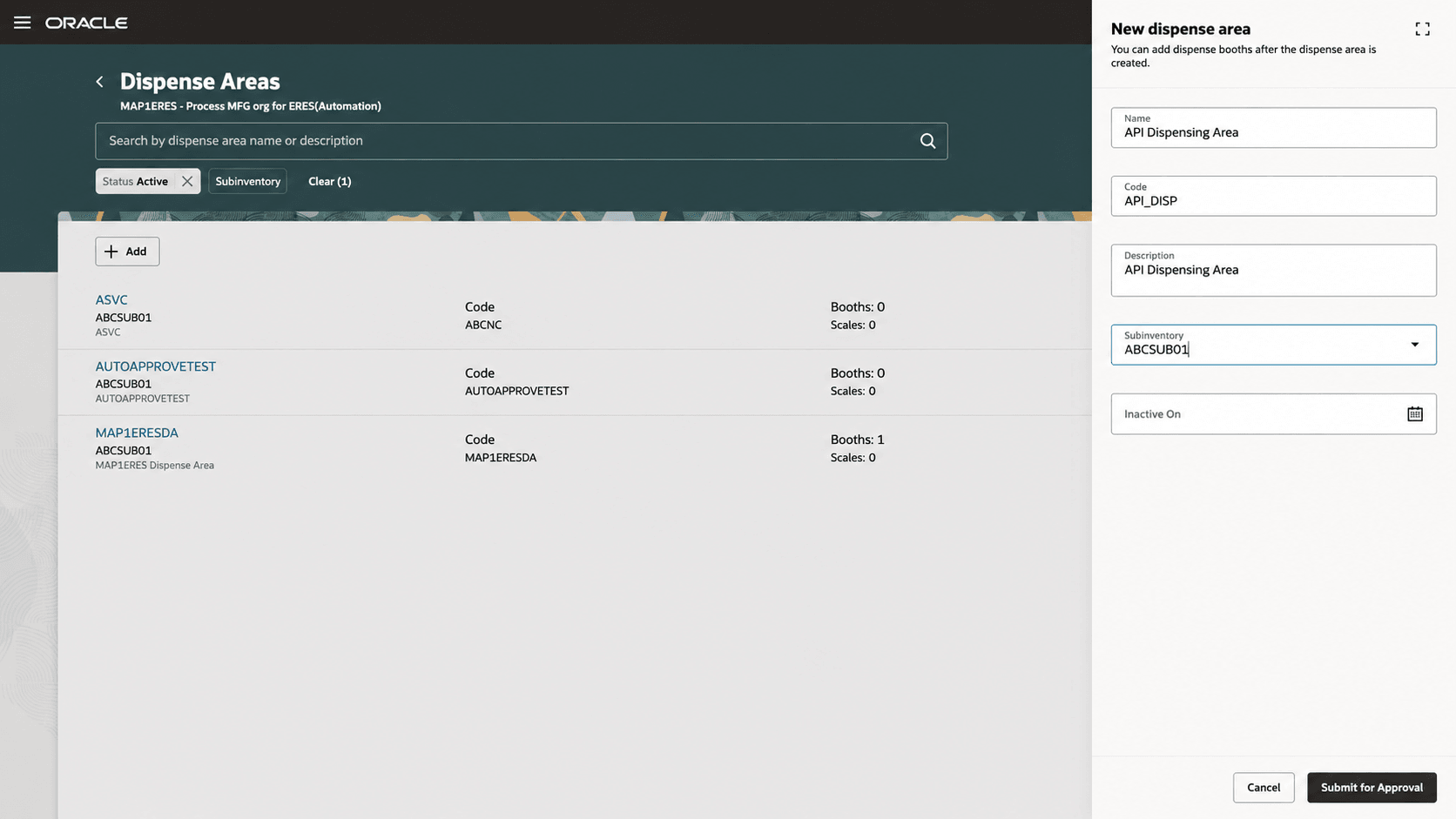Click the search magnifier icon
The image size is (1456, 819).
(x=927, y=141)
